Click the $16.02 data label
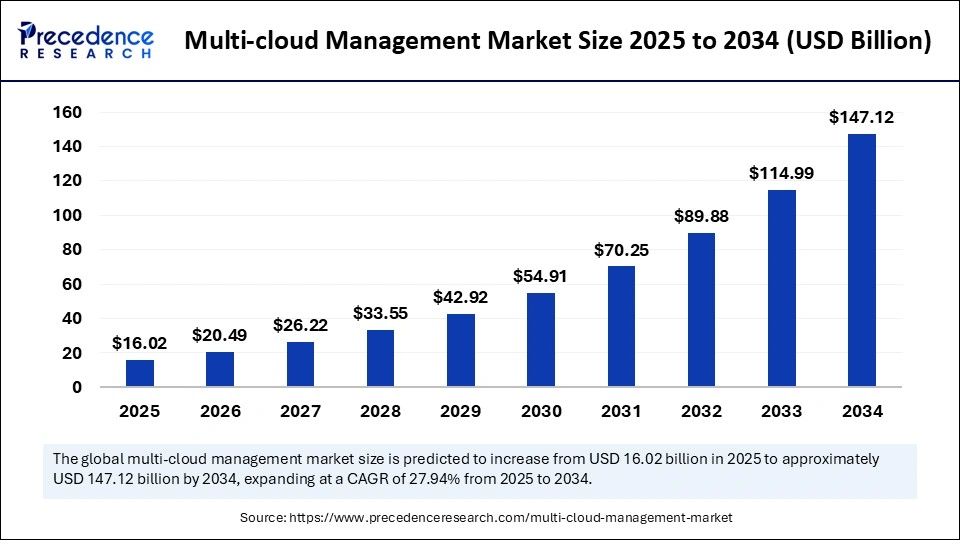960x540 pixels. click(140, 343)
